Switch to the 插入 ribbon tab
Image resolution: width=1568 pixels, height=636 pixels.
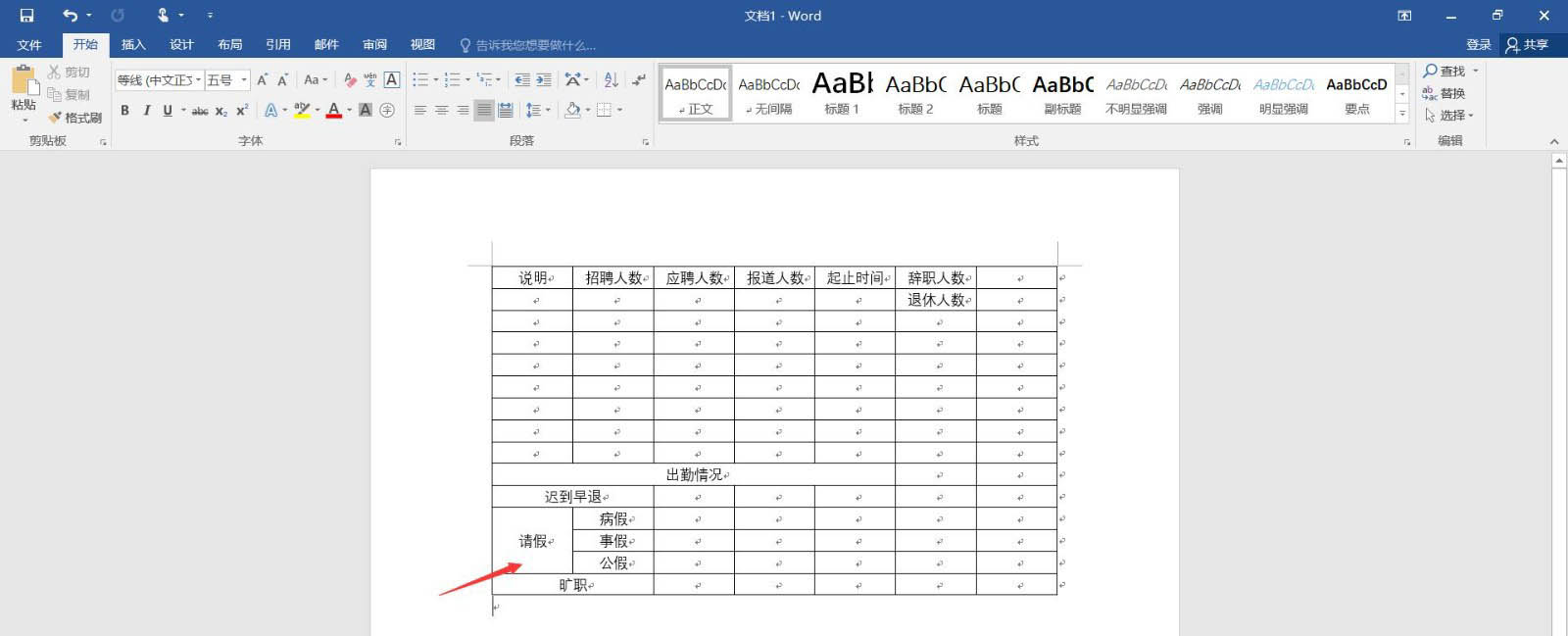[133, 45]
